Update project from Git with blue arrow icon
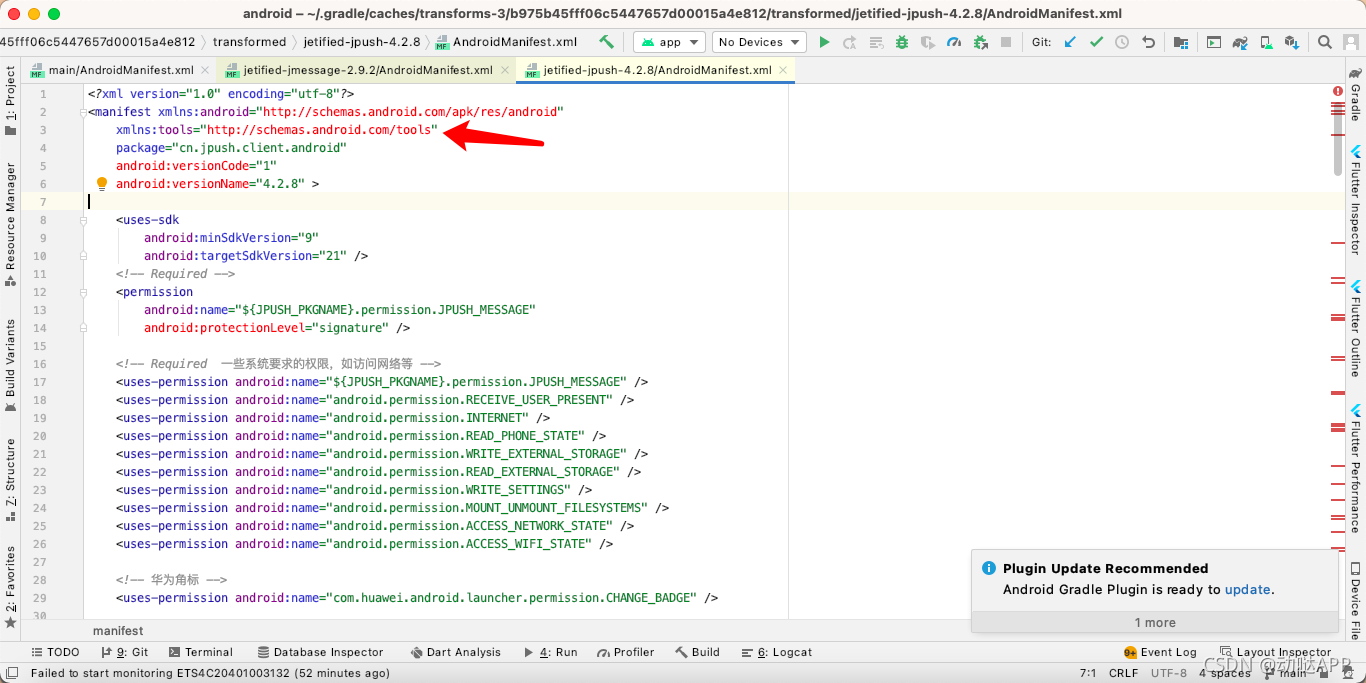Image resolution: width=1366 pixels, height=683 pixels. (x=1068, y=42)
